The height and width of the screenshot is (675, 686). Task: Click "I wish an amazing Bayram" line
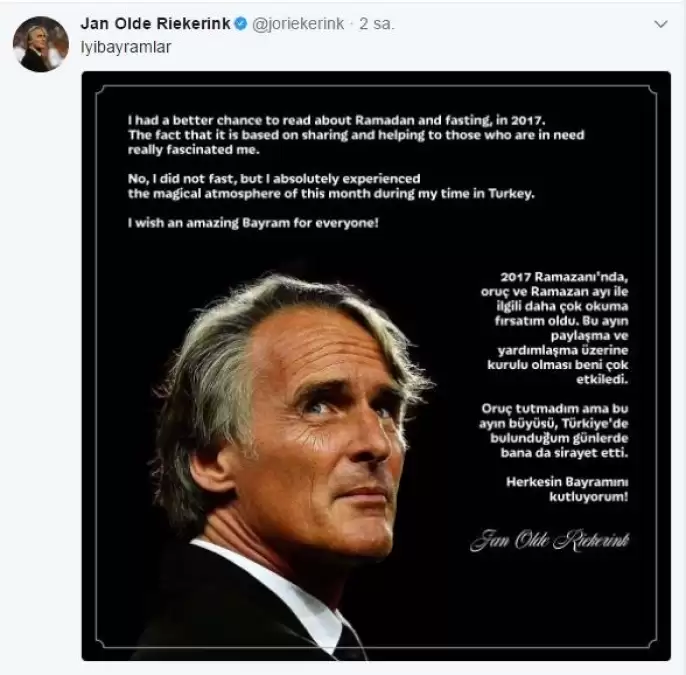pyautogui.click(x=253, y=224)
